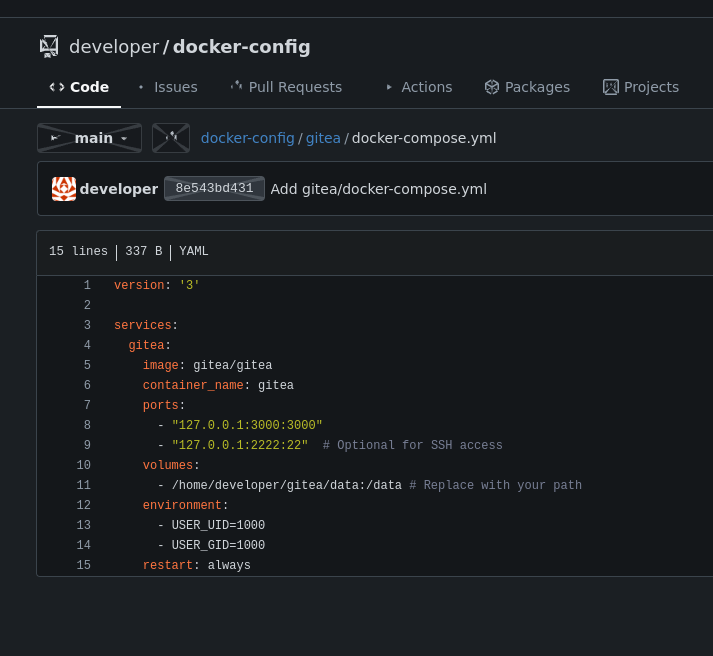Open the gitea folder in breadcrumb
Image resolution: width=713 pixels, height=656 pixels.
pos(323,138)
